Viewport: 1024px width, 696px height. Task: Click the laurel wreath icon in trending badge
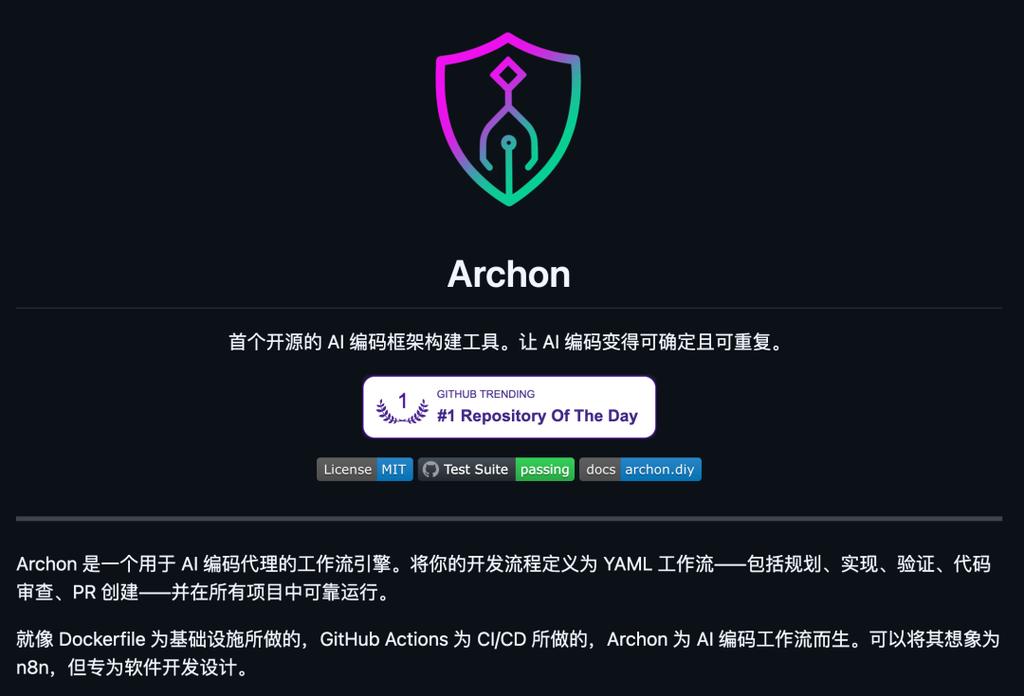tap(402, 409)
